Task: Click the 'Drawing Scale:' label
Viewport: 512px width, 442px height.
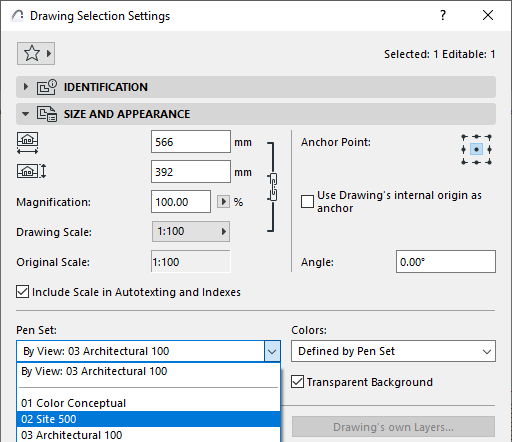Action: [x=54, y=232]
